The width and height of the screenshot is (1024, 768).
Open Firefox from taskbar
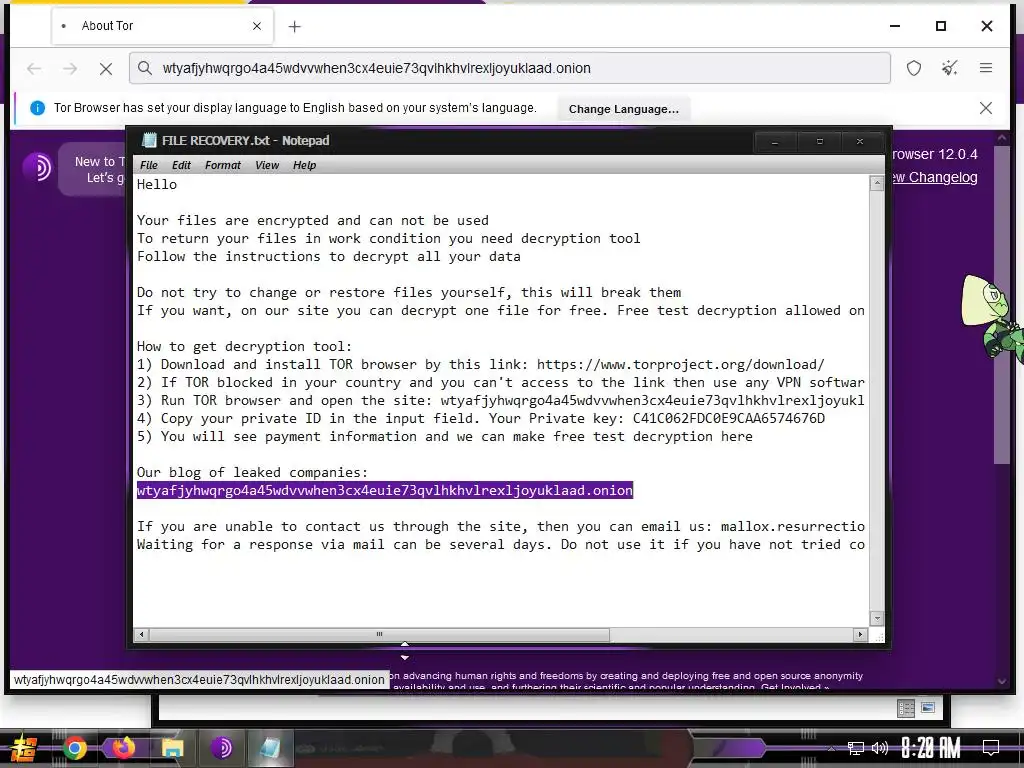(123, 748)
